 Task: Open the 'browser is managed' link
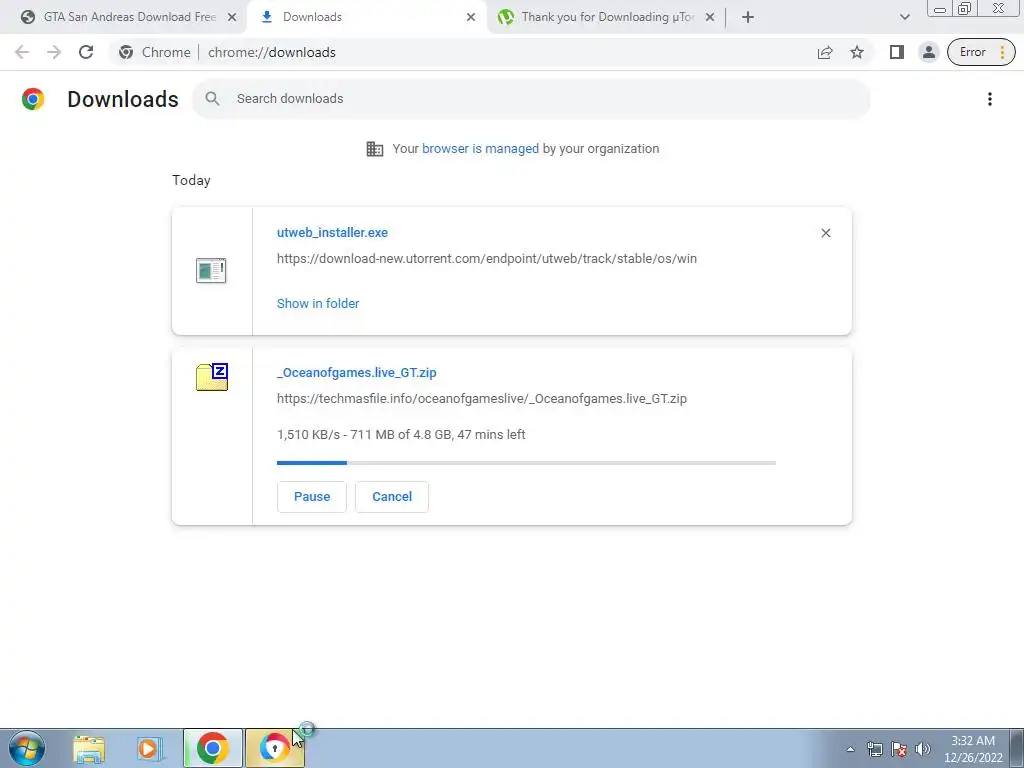480,148
